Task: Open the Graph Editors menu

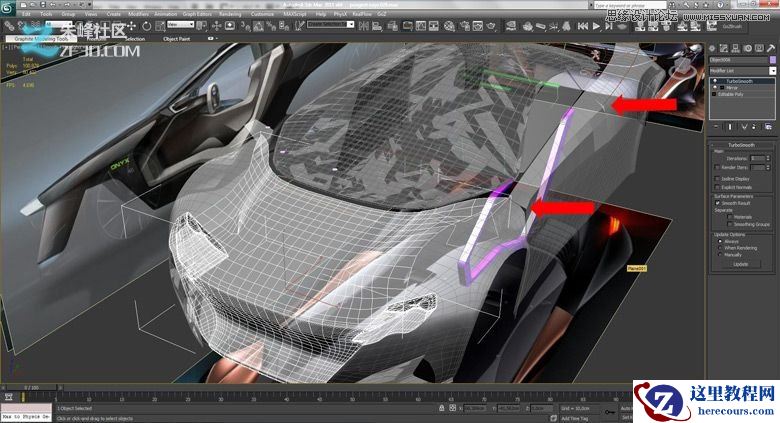Action: click(197, 14)
